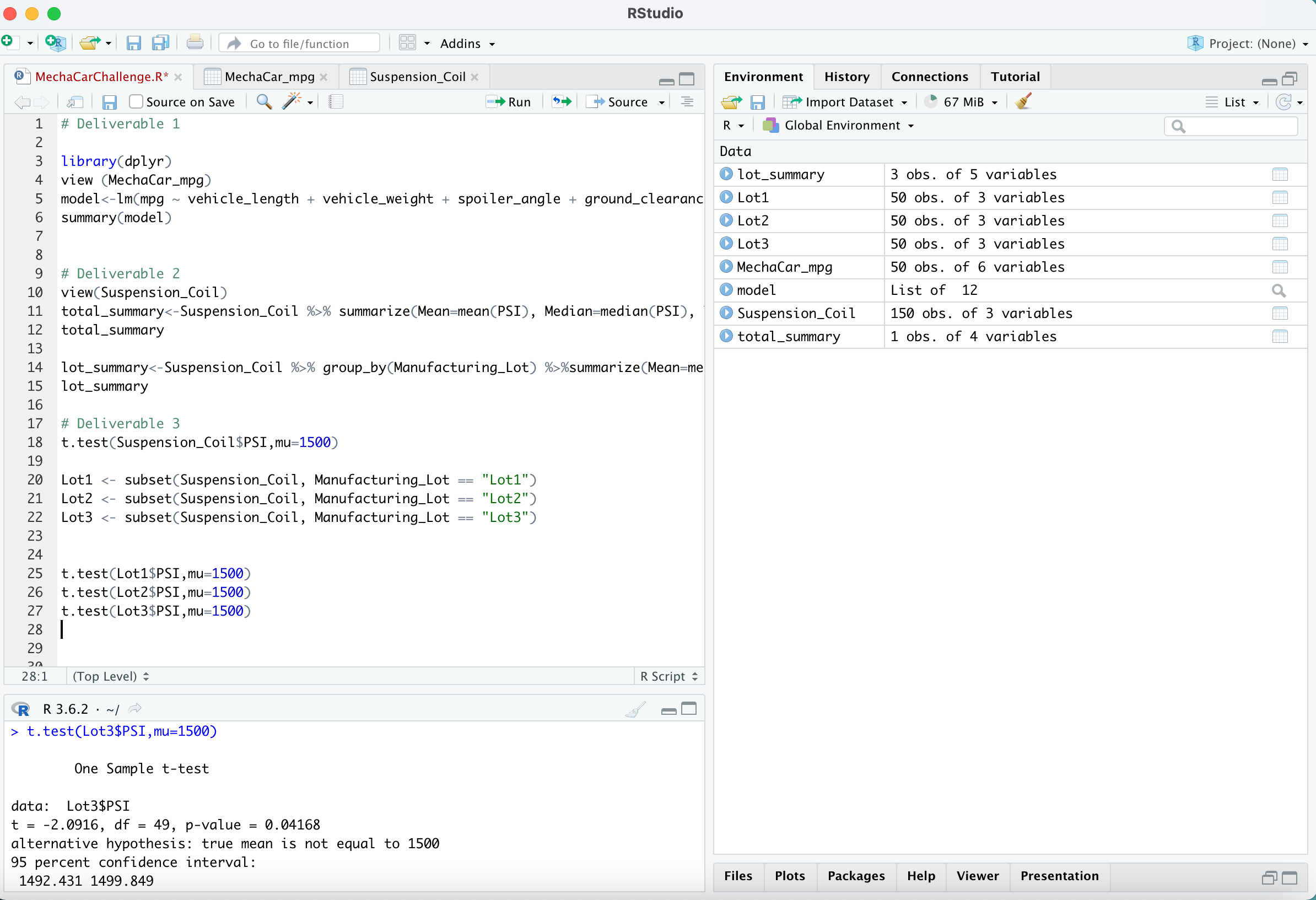Screen dimensions: 1316x900
Task: Expand the Suspension_Coil data frame
Action: [726, 313]
